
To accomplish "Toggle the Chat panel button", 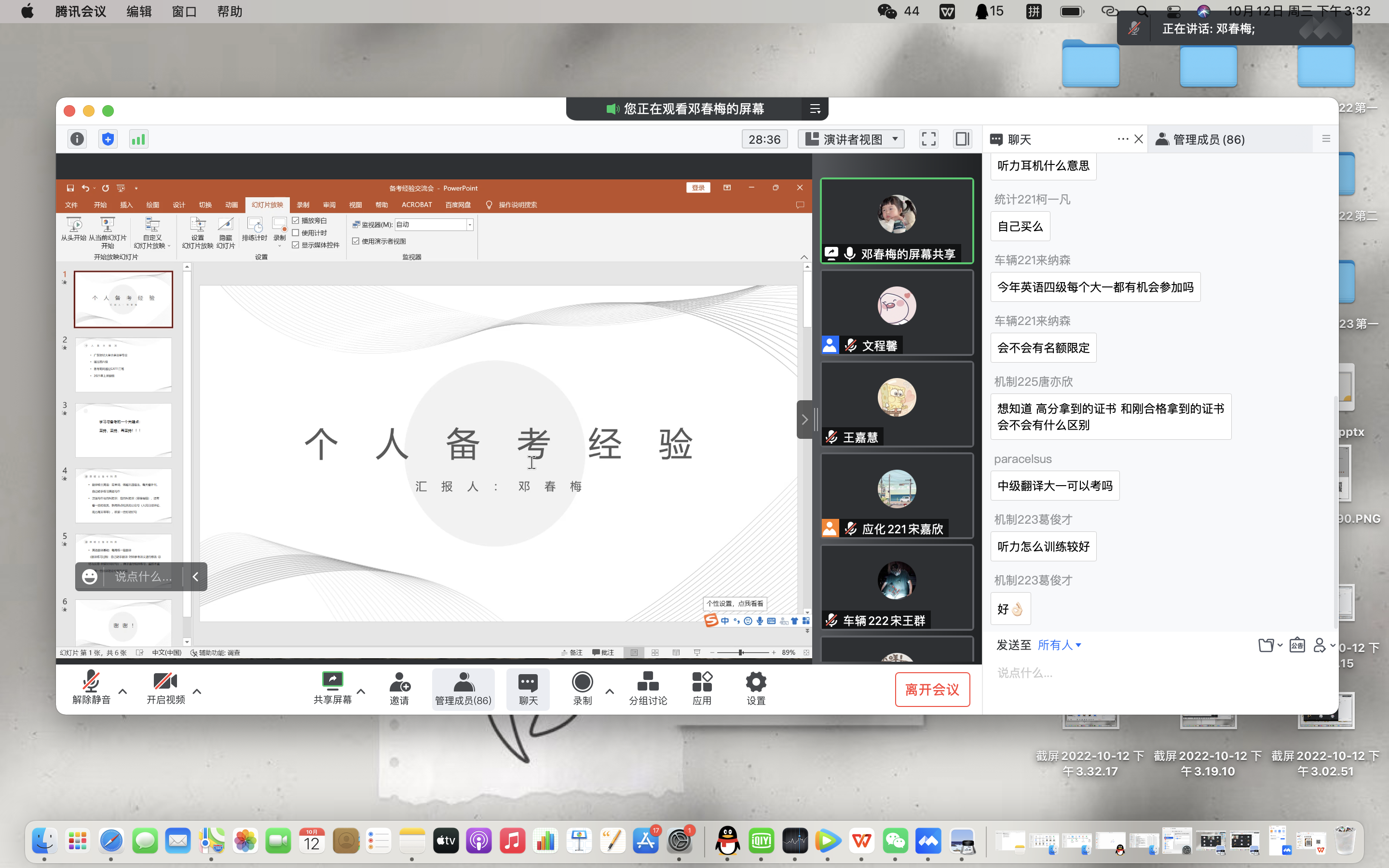I will click(x=528, y=688).
